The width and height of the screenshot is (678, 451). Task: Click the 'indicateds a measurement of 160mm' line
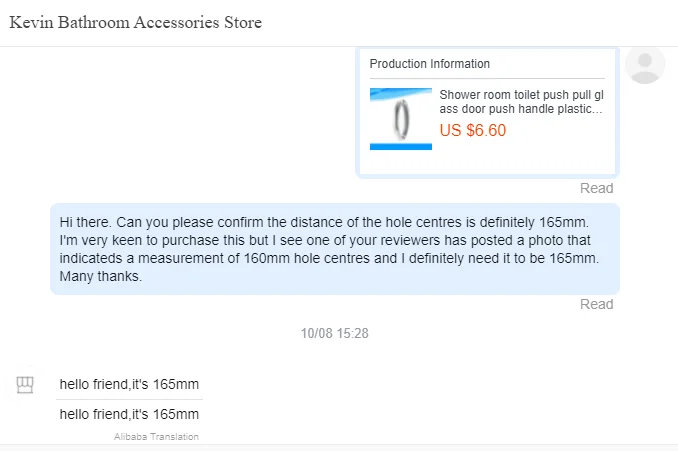coord(329,258)
